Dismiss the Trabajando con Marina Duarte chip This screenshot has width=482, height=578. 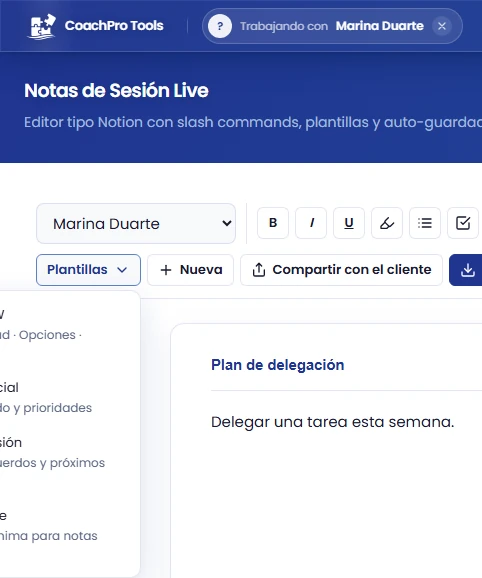click(x=441, y=26)
